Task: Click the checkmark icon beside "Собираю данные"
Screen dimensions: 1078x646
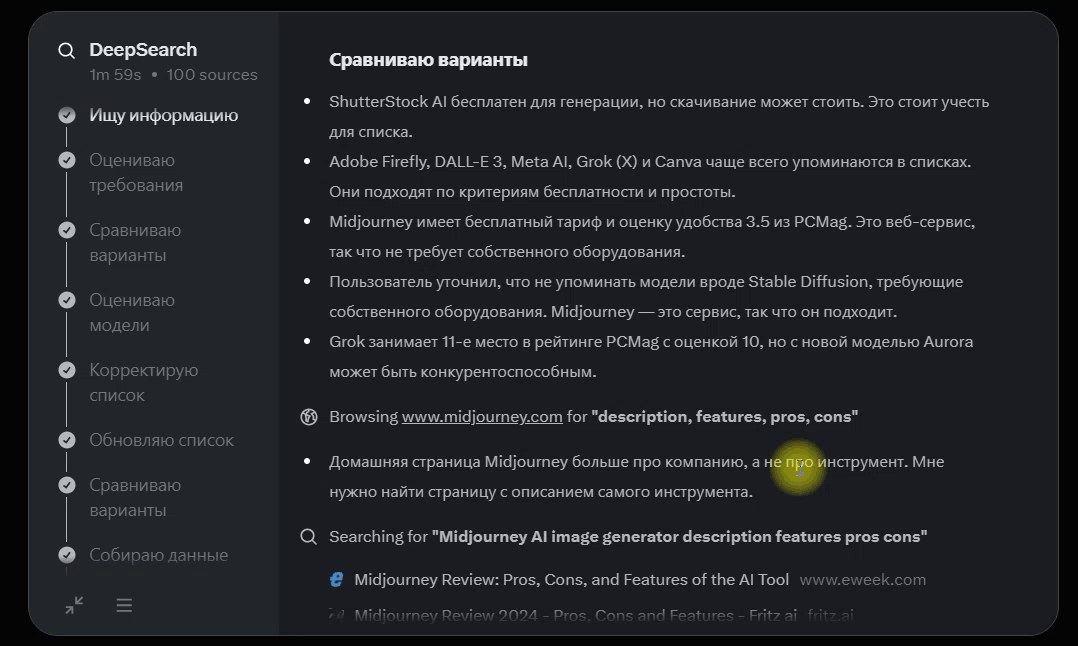Action: pyautogui.click(x=67, y=555)
